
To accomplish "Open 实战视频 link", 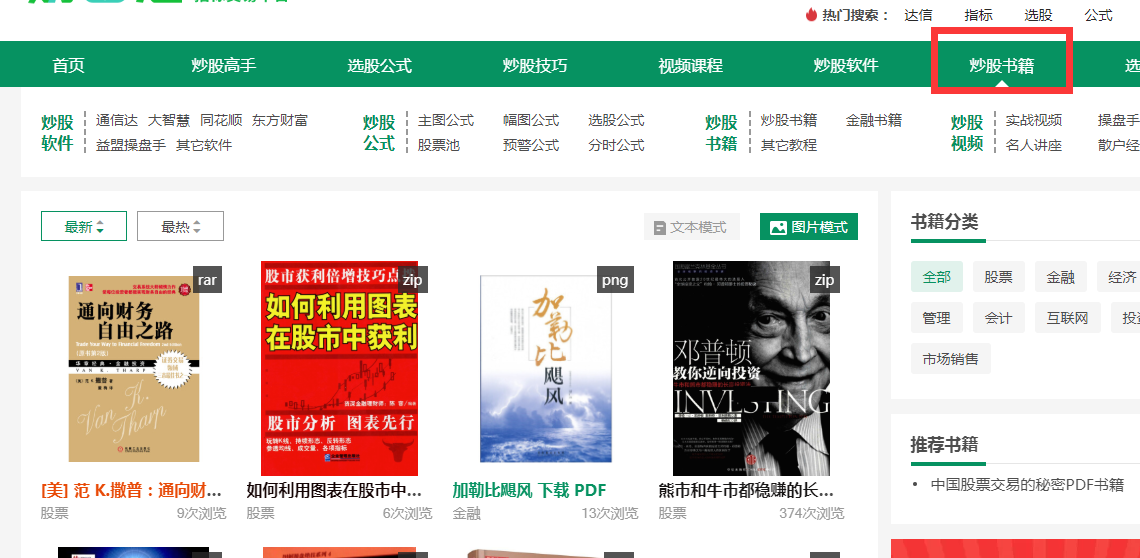I will tap(1034, 120).
